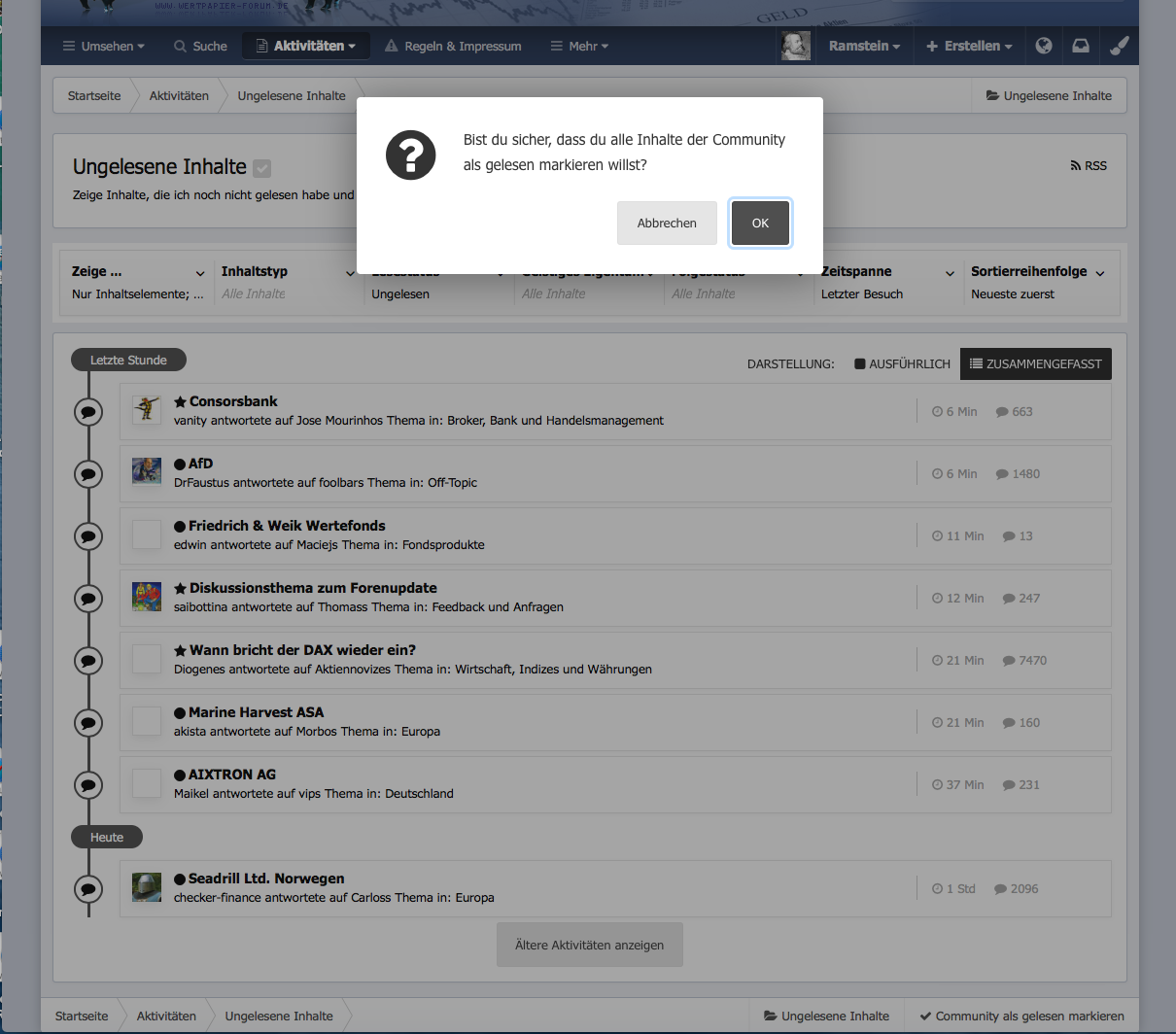Viewport: 1176px width, 1034px height.
Task: Confirm dialog with OK button
Action: [x=760, y=223]
